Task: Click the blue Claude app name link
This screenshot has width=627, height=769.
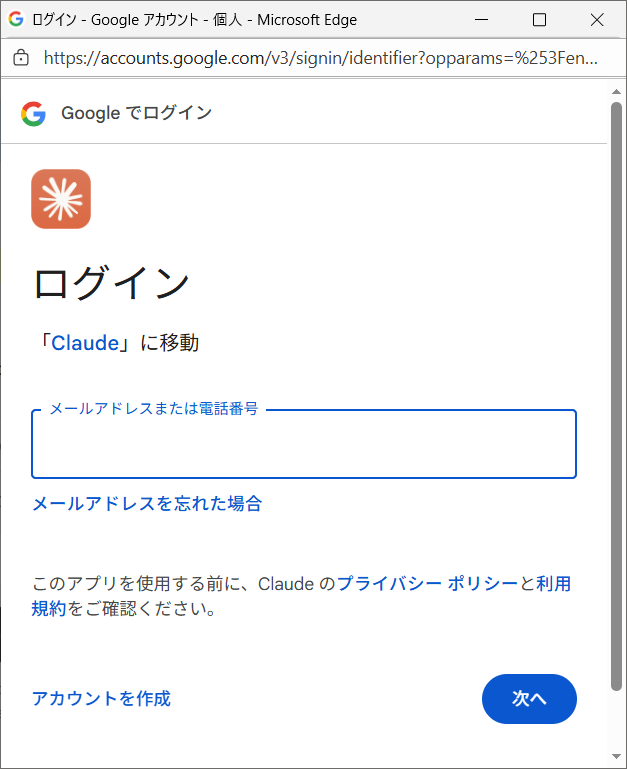Action: coord(86,343)
